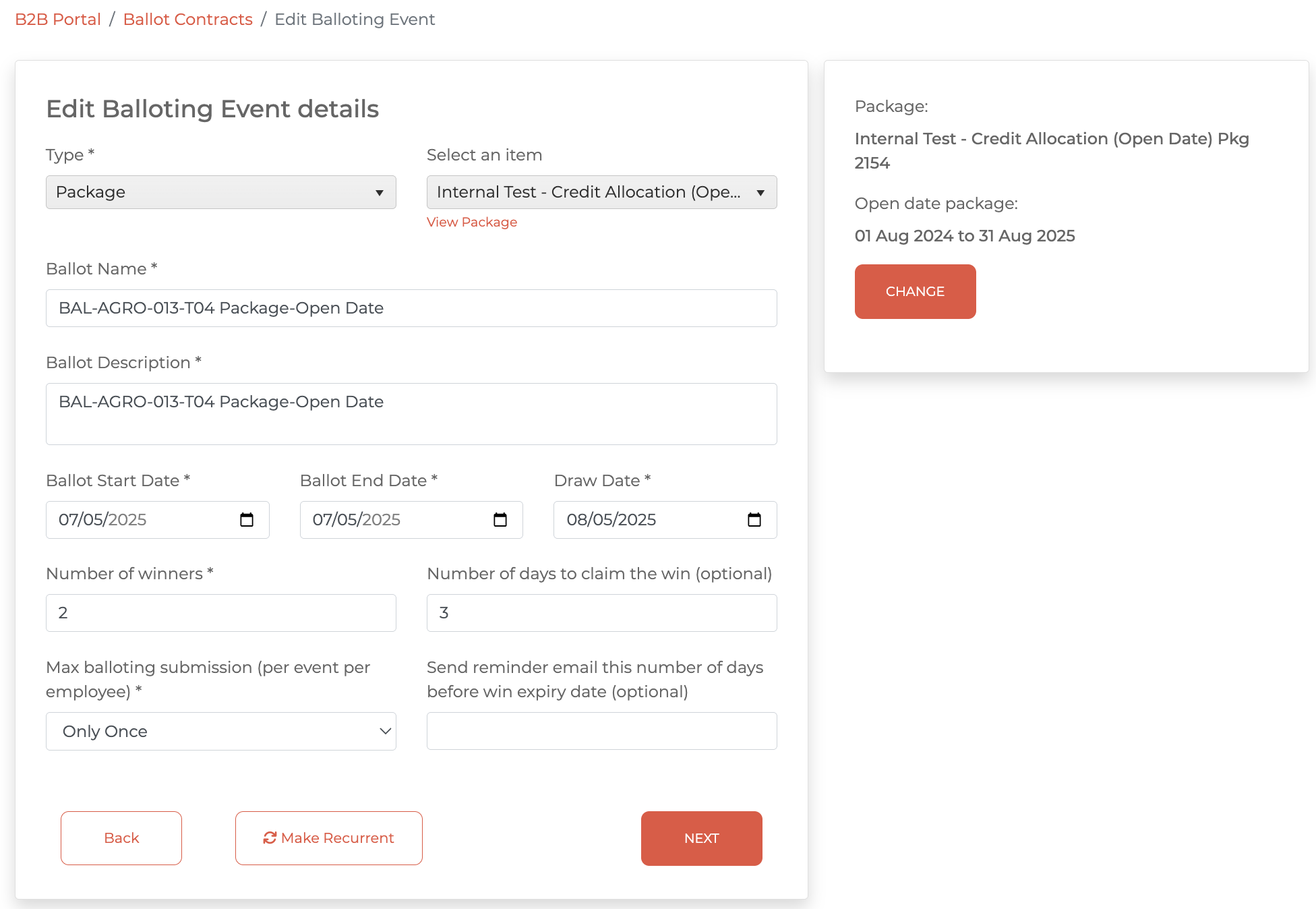The width and height of the screenshot is (1316, 909).
Task: Click into the Ballot Name field
Action: pos(411,308)
